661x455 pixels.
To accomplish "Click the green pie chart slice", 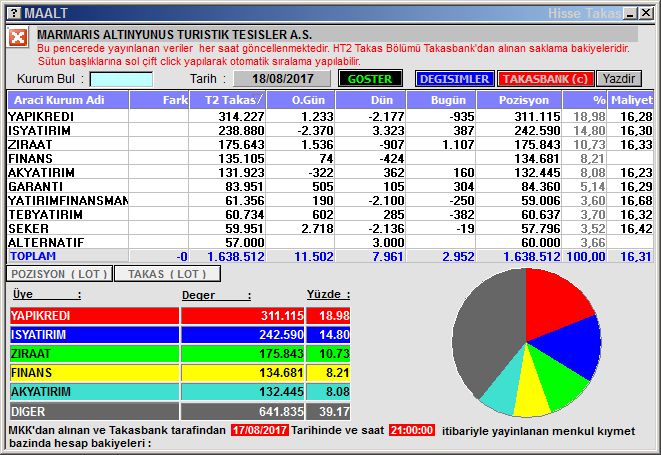I will [x=556, y=384].
